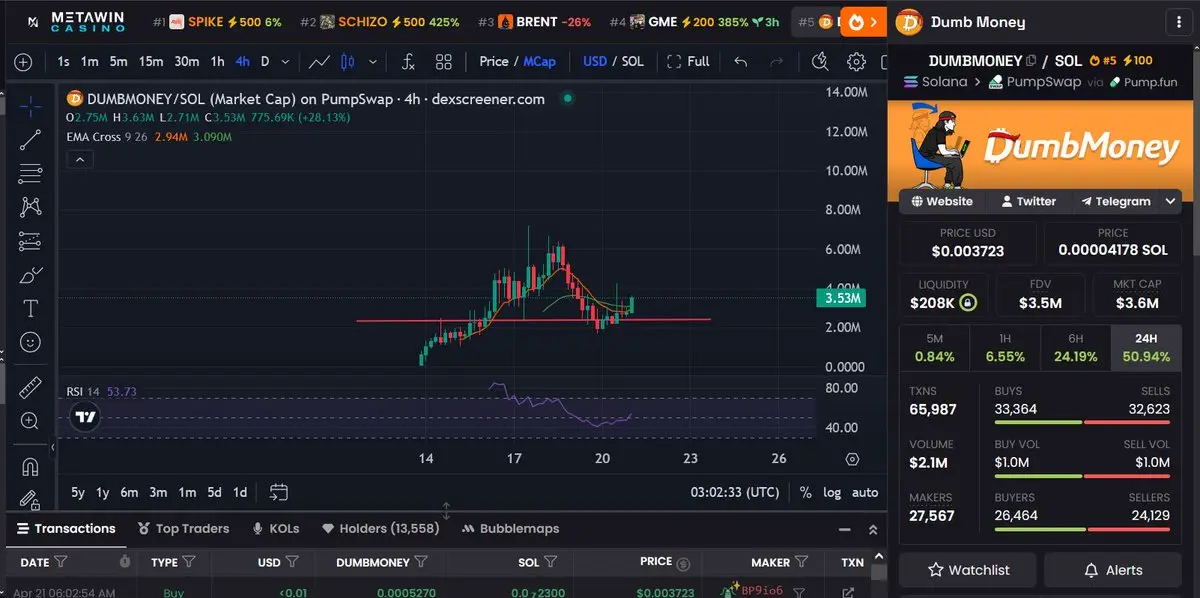Open chart settings gear in top toolbar
This screenshot has width=1200, height=598.
coord(856,62)
